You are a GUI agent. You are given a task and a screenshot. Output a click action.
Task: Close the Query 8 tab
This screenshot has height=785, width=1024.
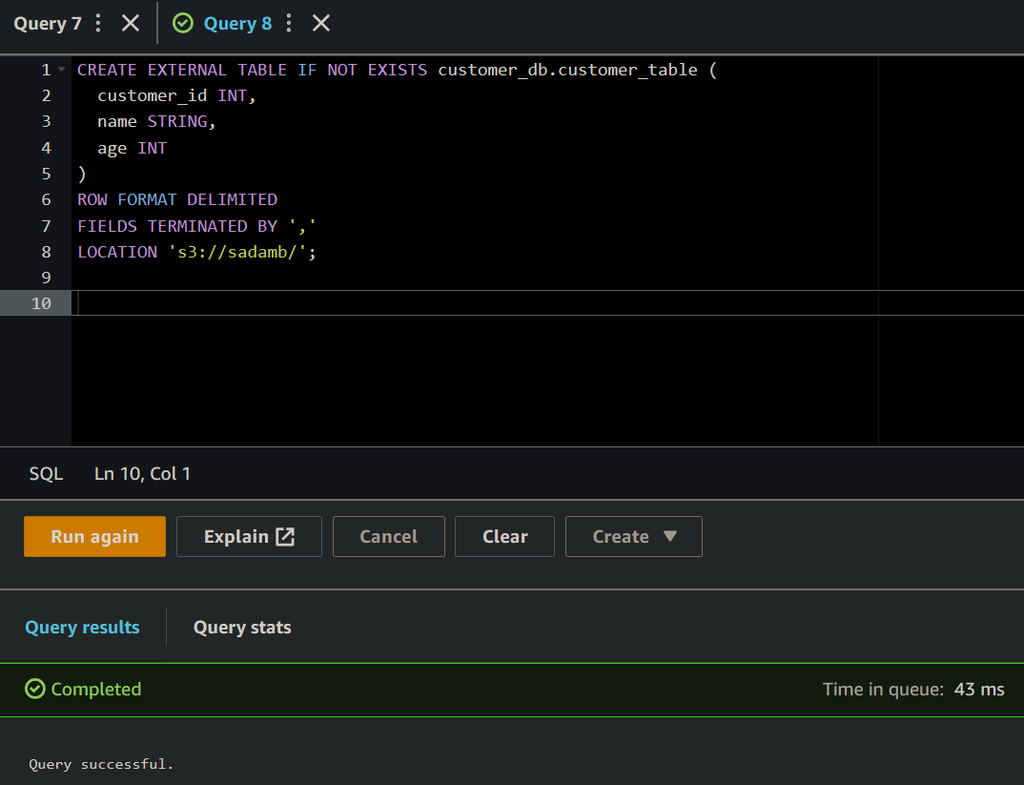(x=320, y=23)
